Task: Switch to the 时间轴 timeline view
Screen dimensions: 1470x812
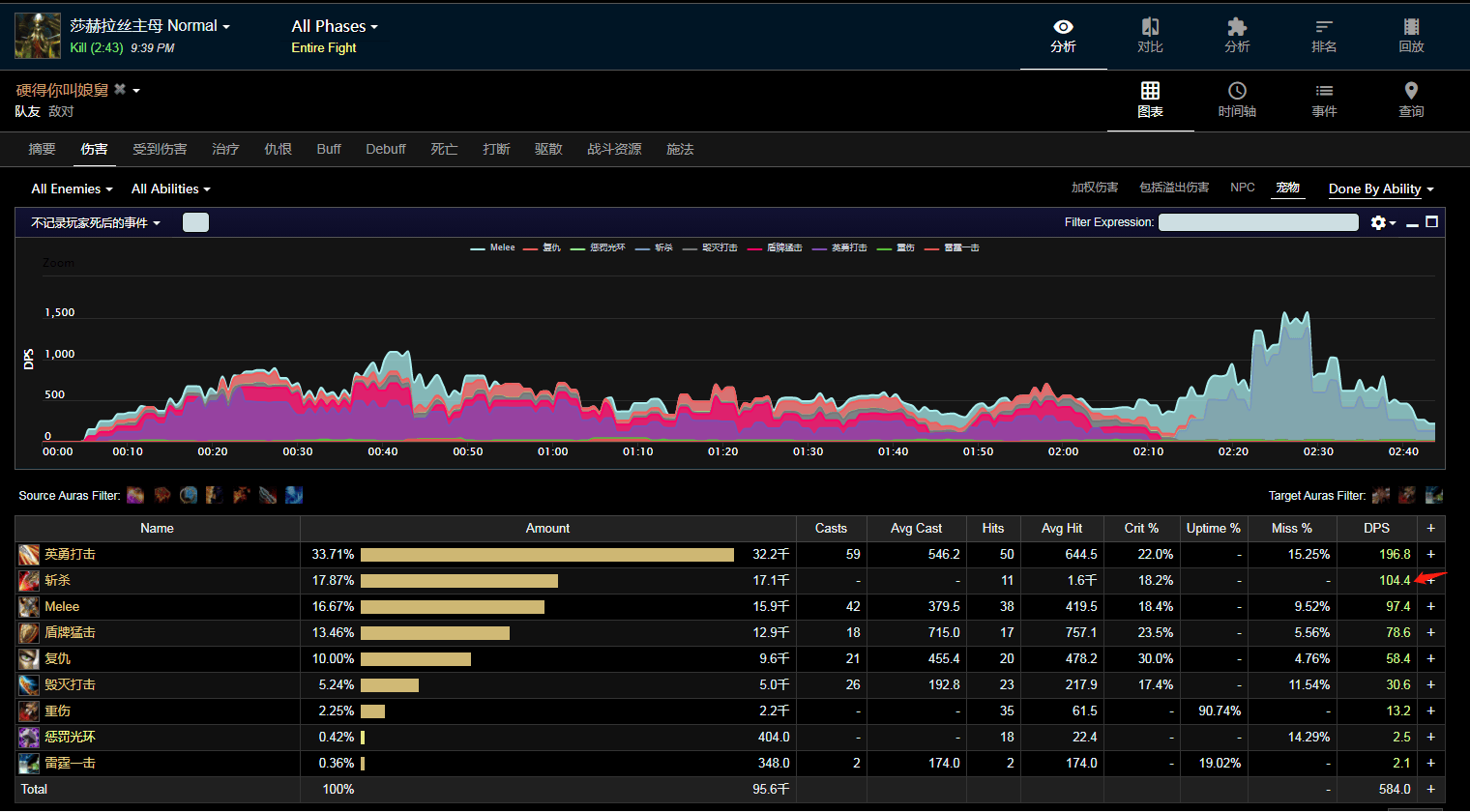Action: tap(1237, 101)
